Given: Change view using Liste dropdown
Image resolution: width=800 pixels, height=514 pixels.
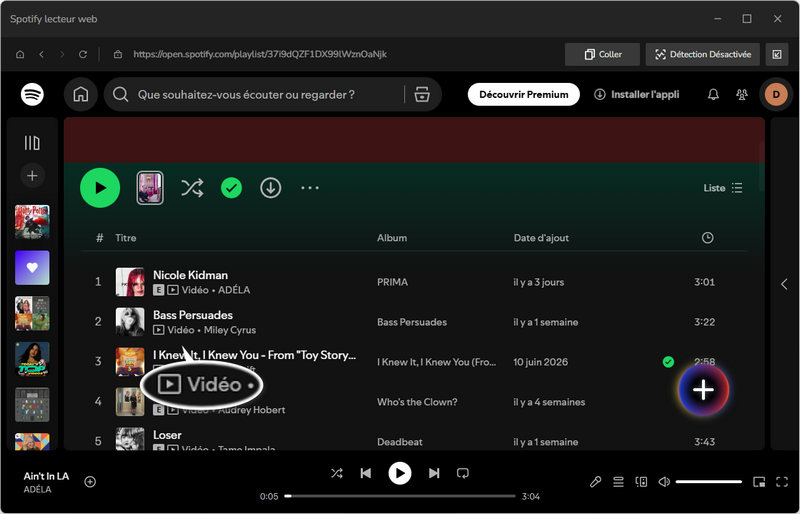Looking at the screenshot, I should 723,188.
